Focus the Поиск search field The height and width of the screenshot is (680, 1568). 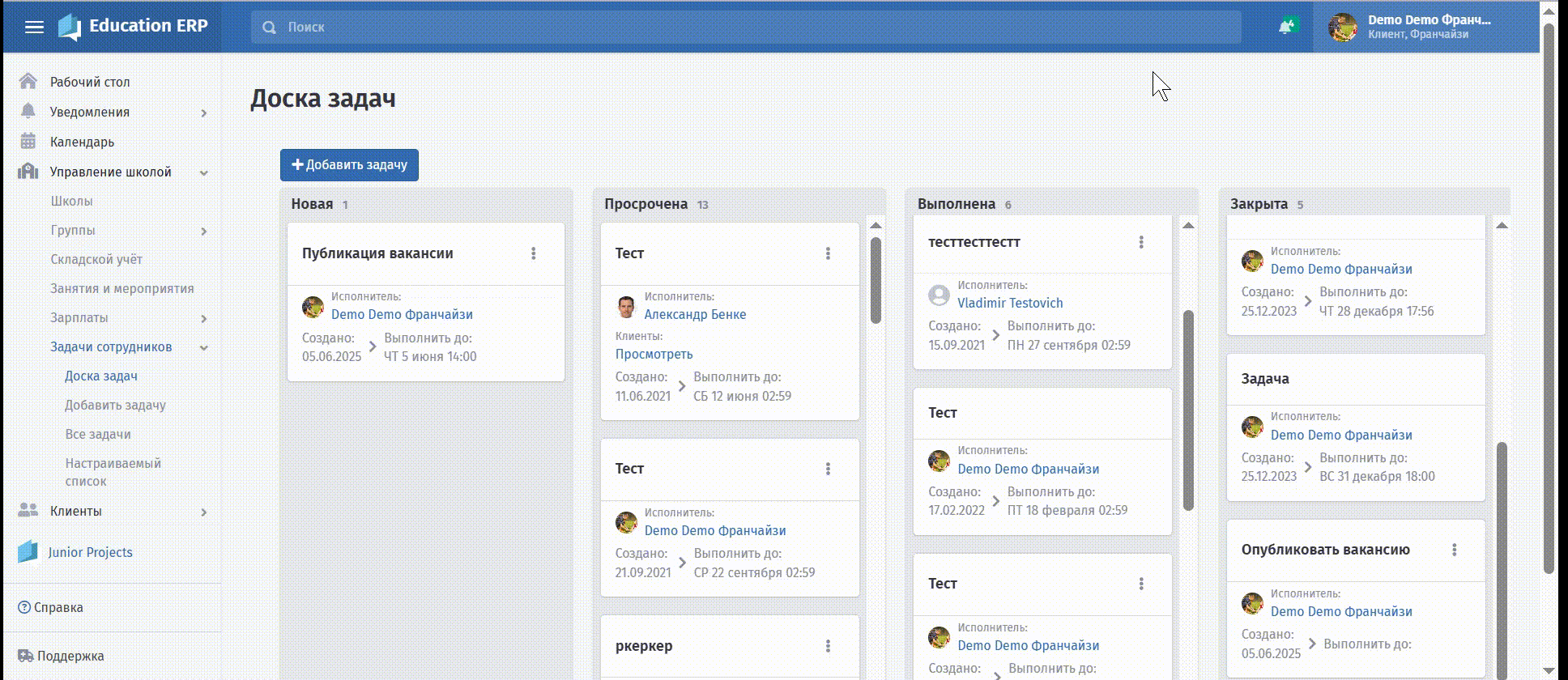coord(746,27)
